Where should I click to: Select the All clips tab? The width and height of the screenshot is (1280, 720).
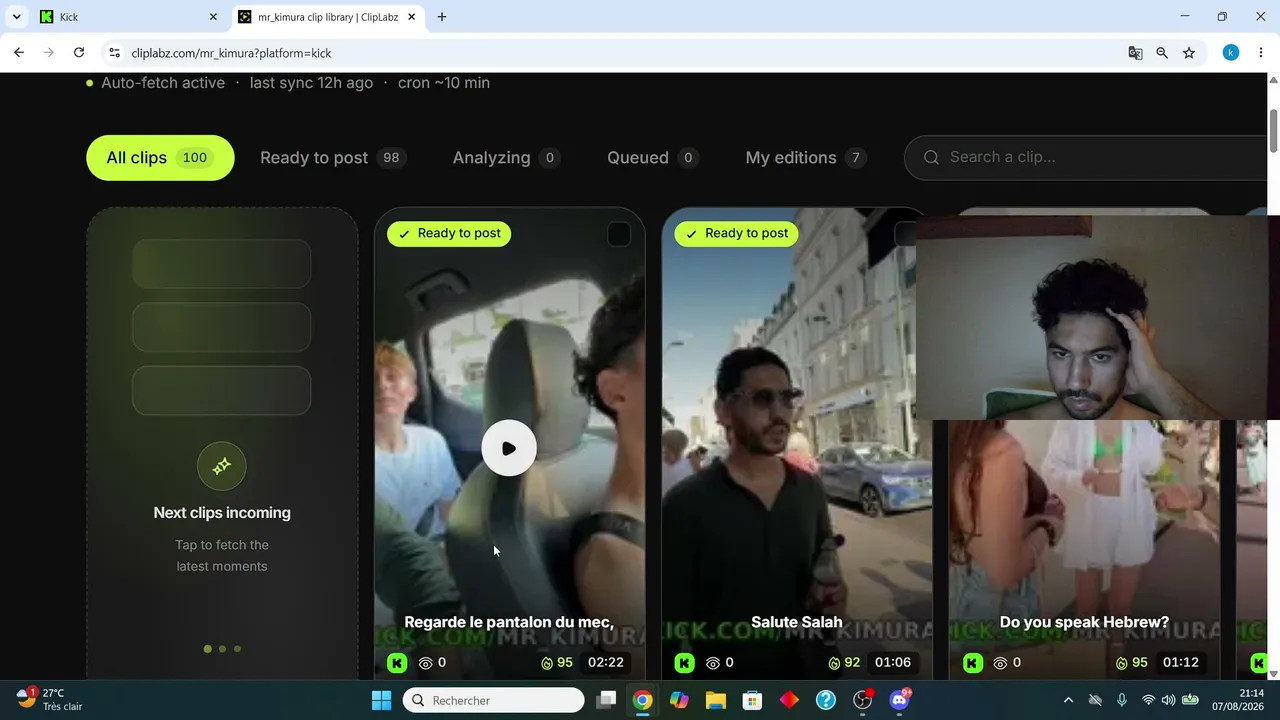160,158
